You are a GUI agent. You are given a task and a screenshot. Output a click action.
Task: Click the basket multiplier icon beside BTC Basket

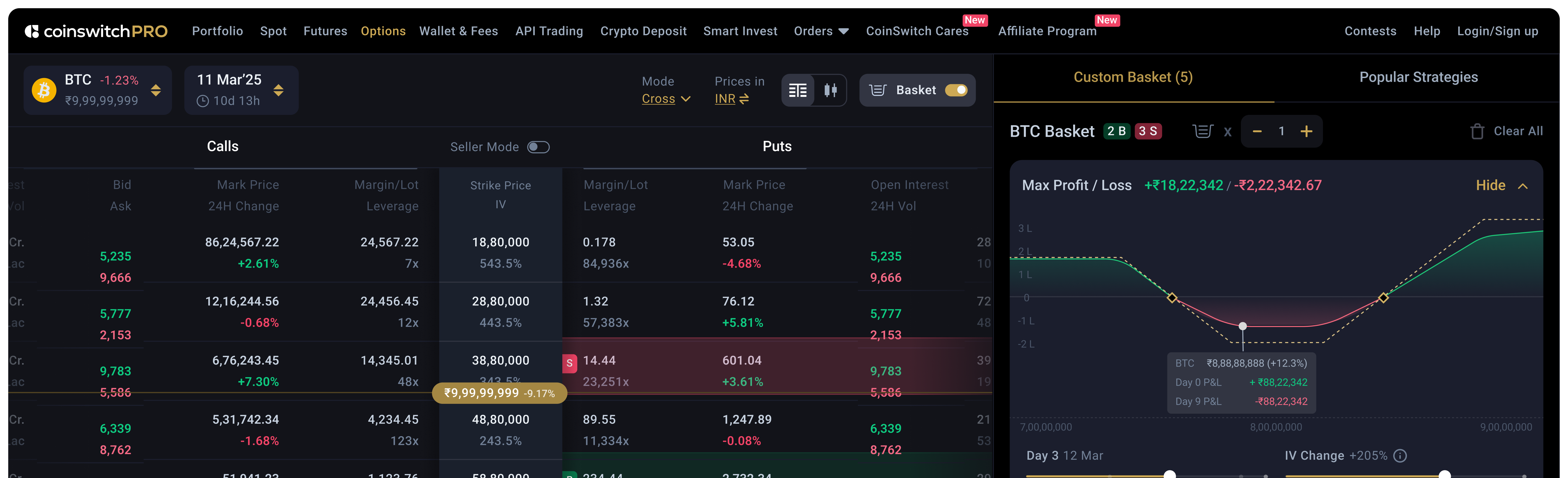[1202, 131]
